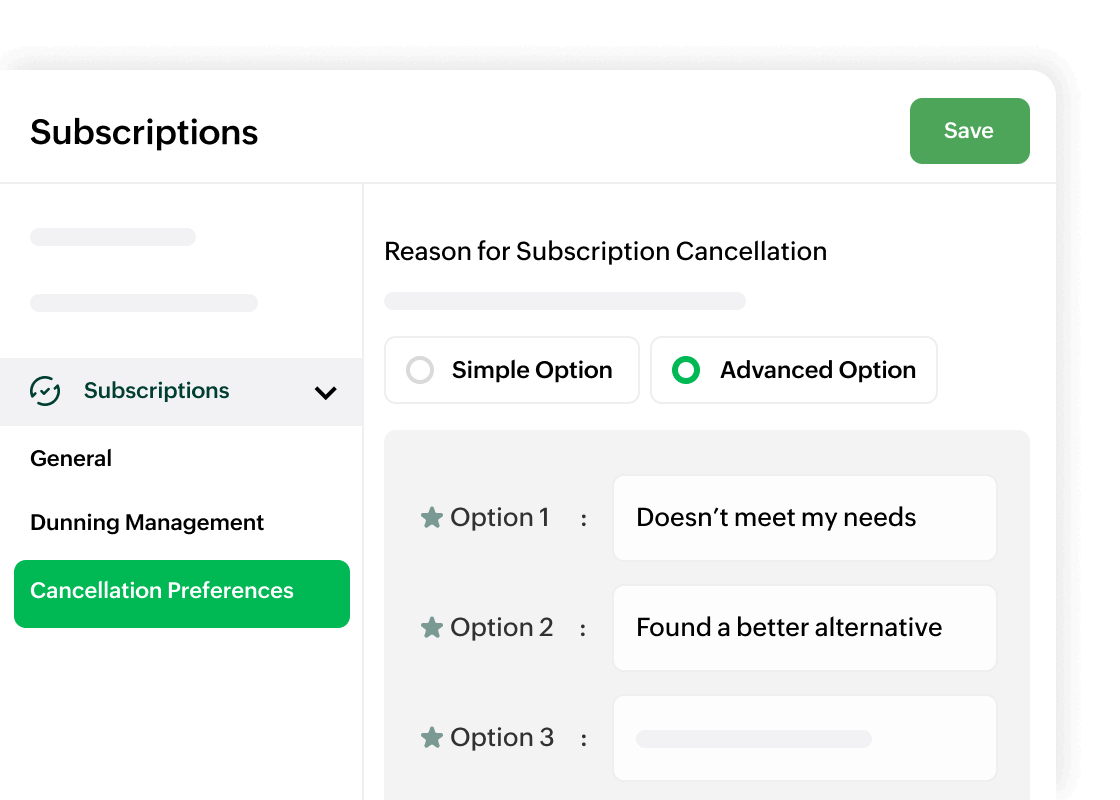Click the star icon beside Option 3

coord(432,738)
